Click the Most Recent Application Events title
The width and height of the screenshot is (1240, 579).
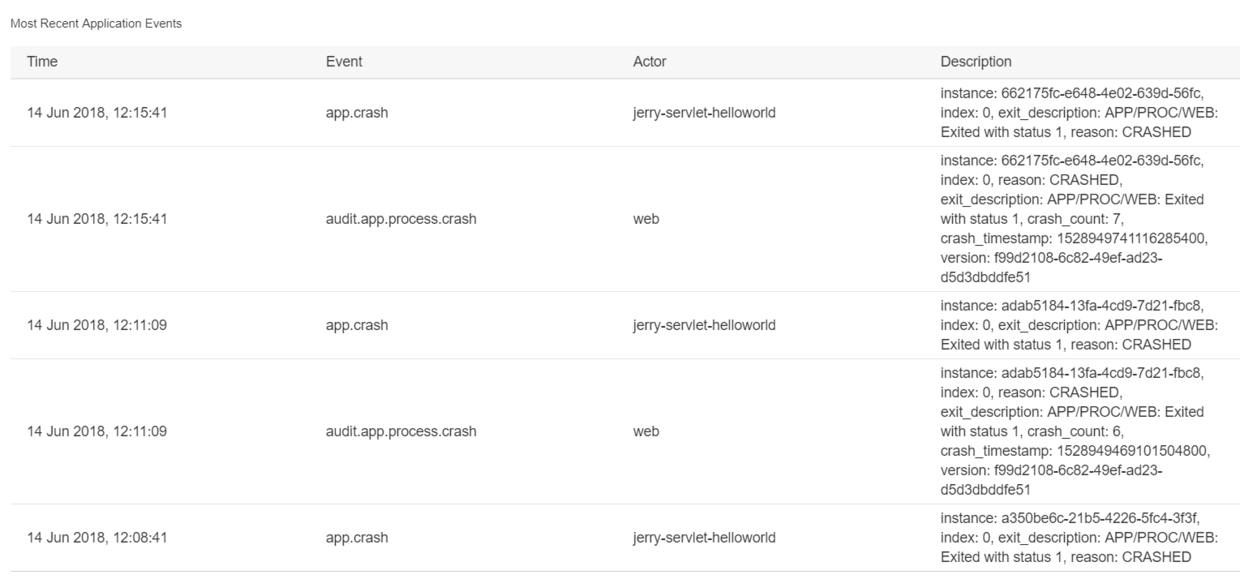coord(96,23)
